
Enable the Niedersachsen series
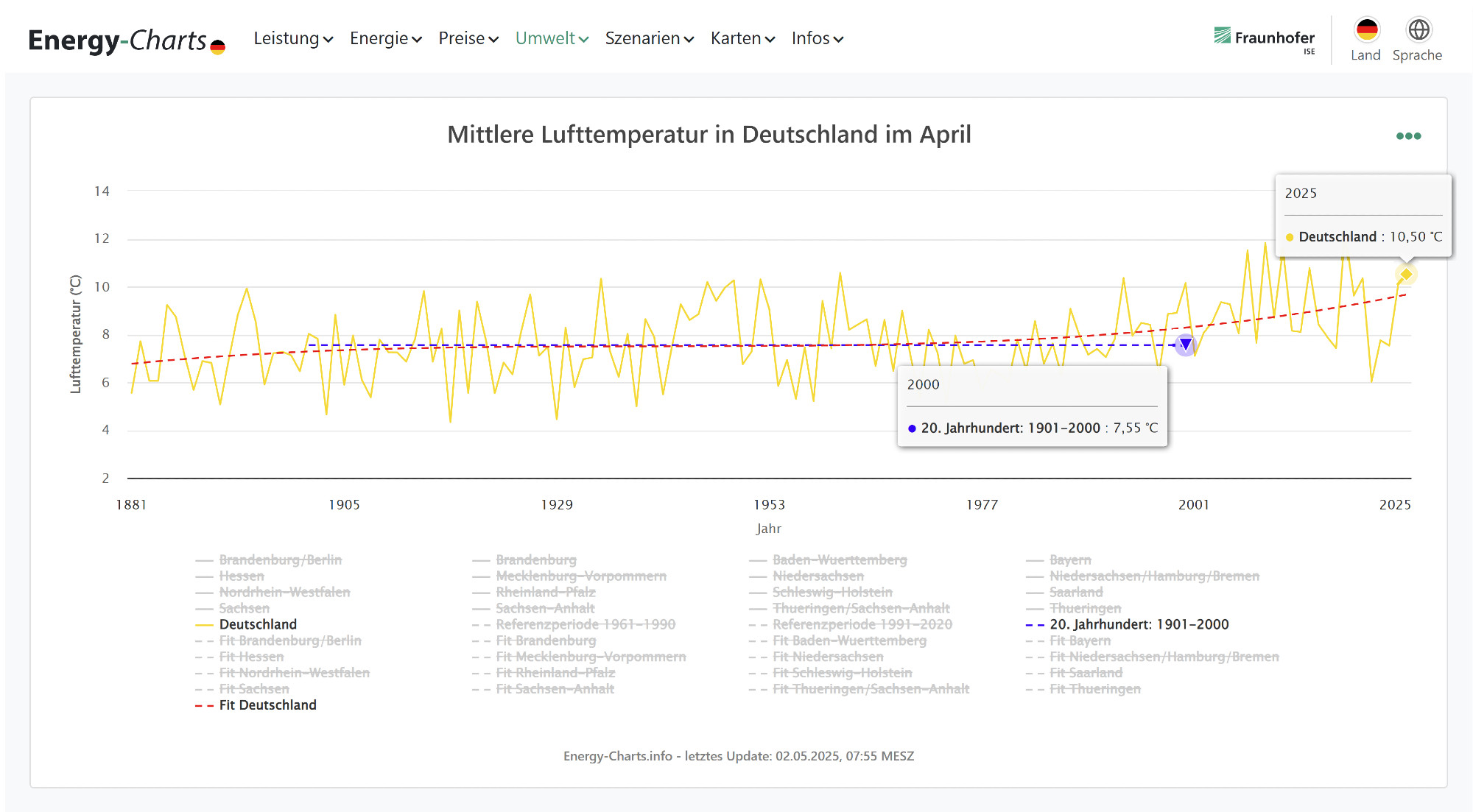[x=806, y=576]
